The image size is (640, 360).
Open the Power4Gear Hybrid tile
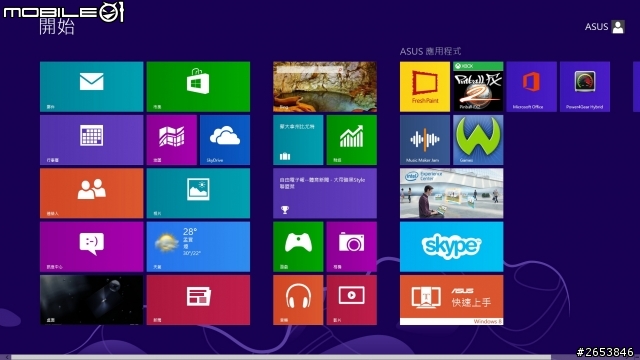point(585,87)
